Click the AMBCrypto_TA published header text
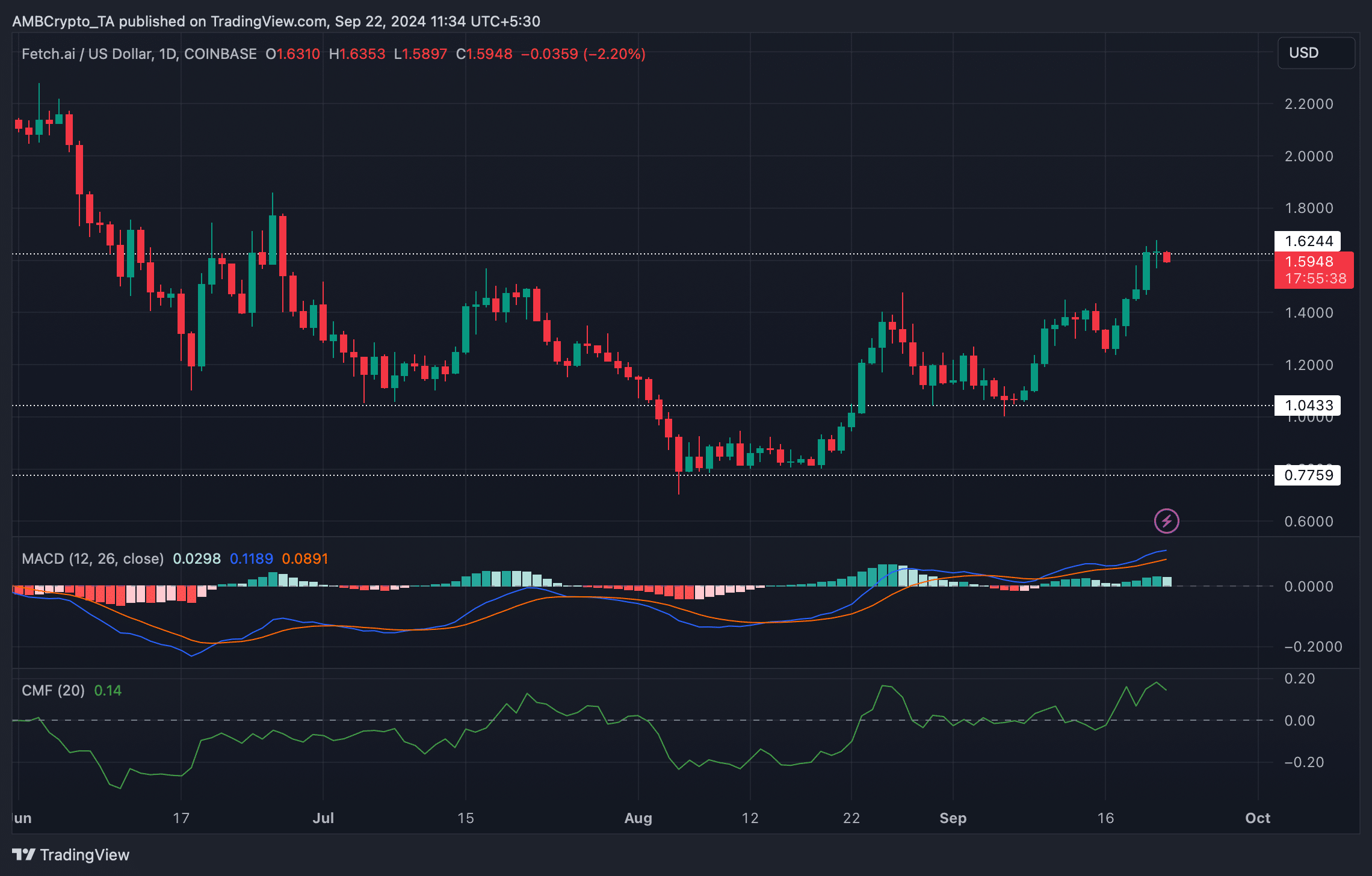The width and height of the screenshot is (1372, 876). coord(276,21)
